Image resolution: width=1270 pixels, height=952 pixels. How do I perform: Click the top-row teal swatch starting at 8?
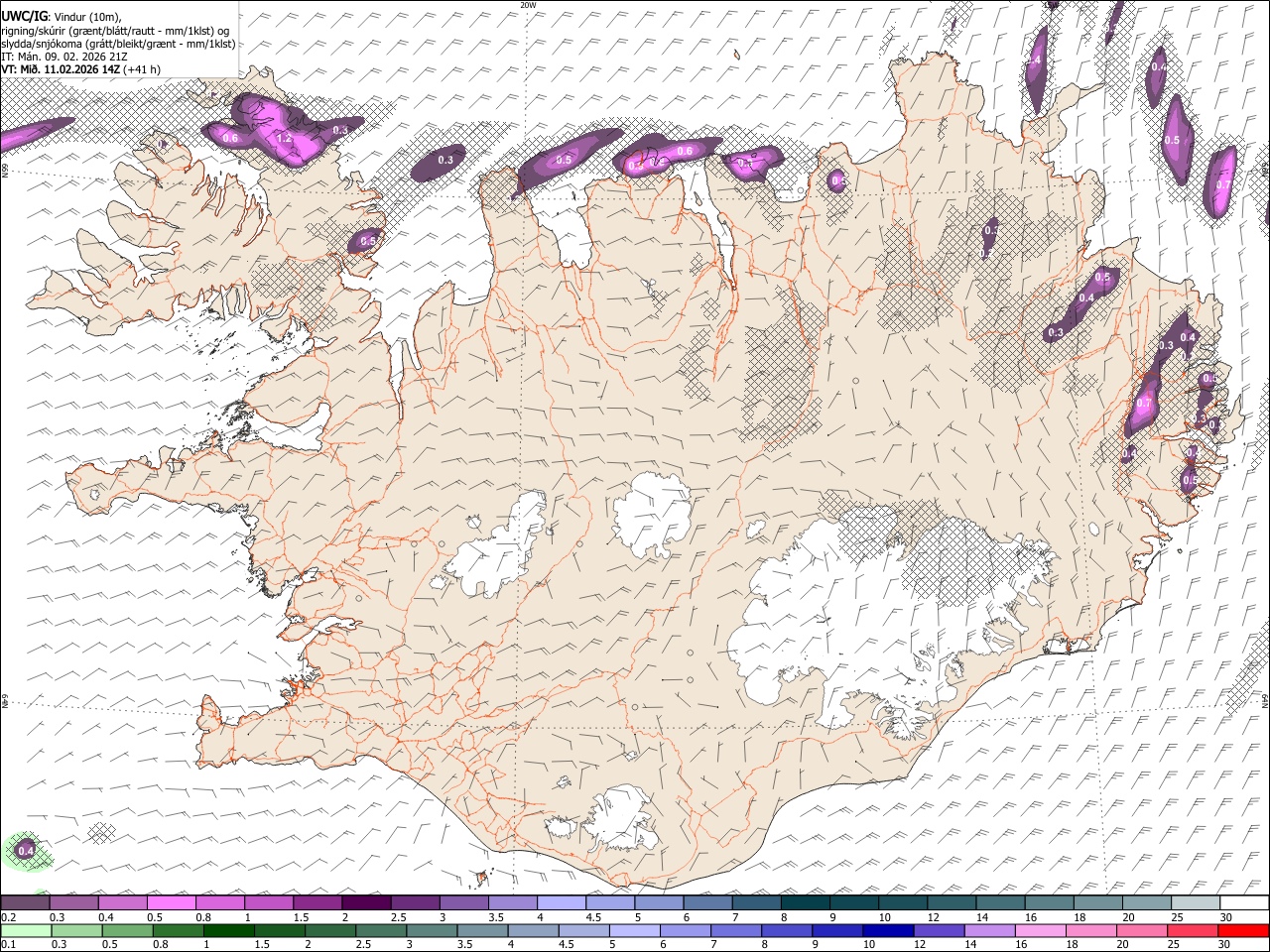click(x=805, y=902)
